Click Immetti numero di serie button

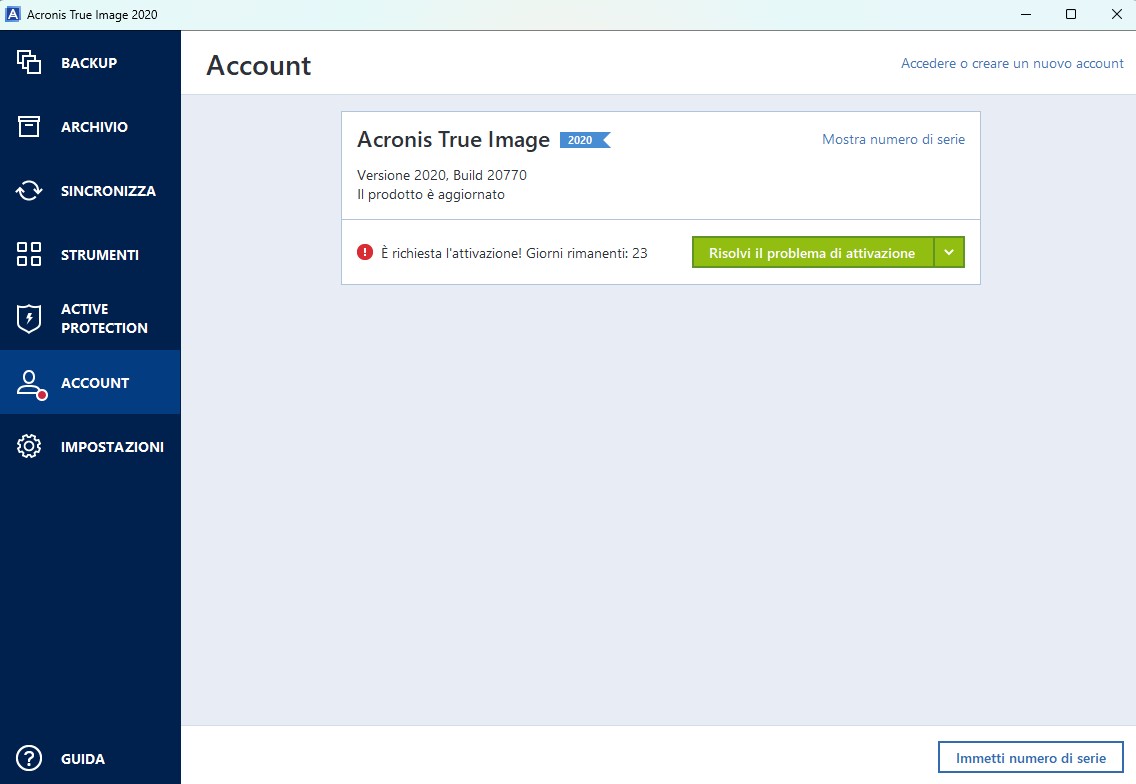click(x=1031, y=758)
